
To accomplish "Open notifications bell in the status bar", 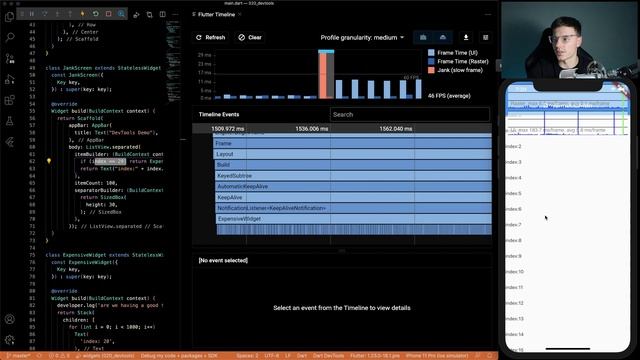I will (490, 356).
